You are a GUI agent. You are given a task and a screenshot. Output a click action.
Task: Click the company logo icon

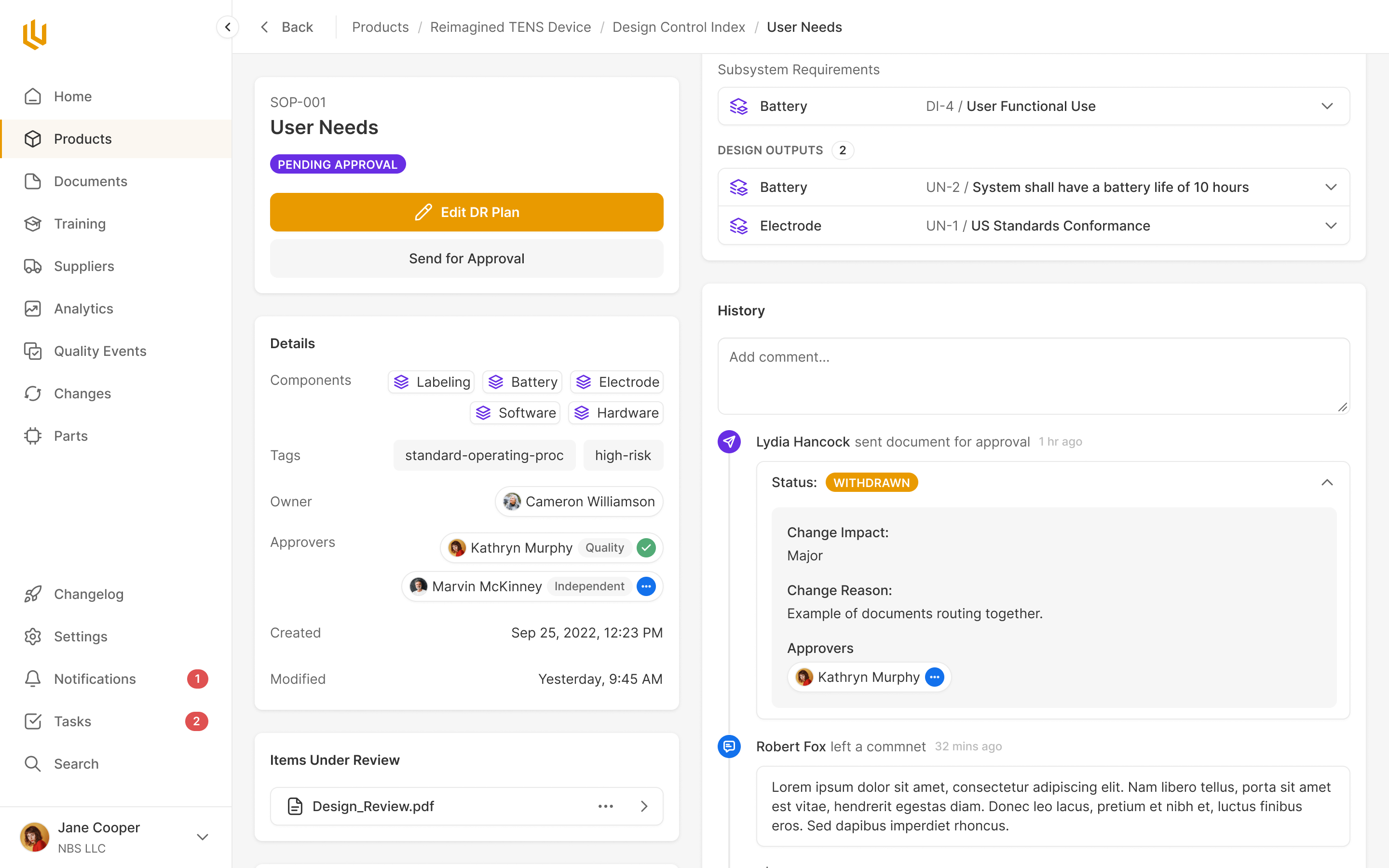tap(34, 34)
